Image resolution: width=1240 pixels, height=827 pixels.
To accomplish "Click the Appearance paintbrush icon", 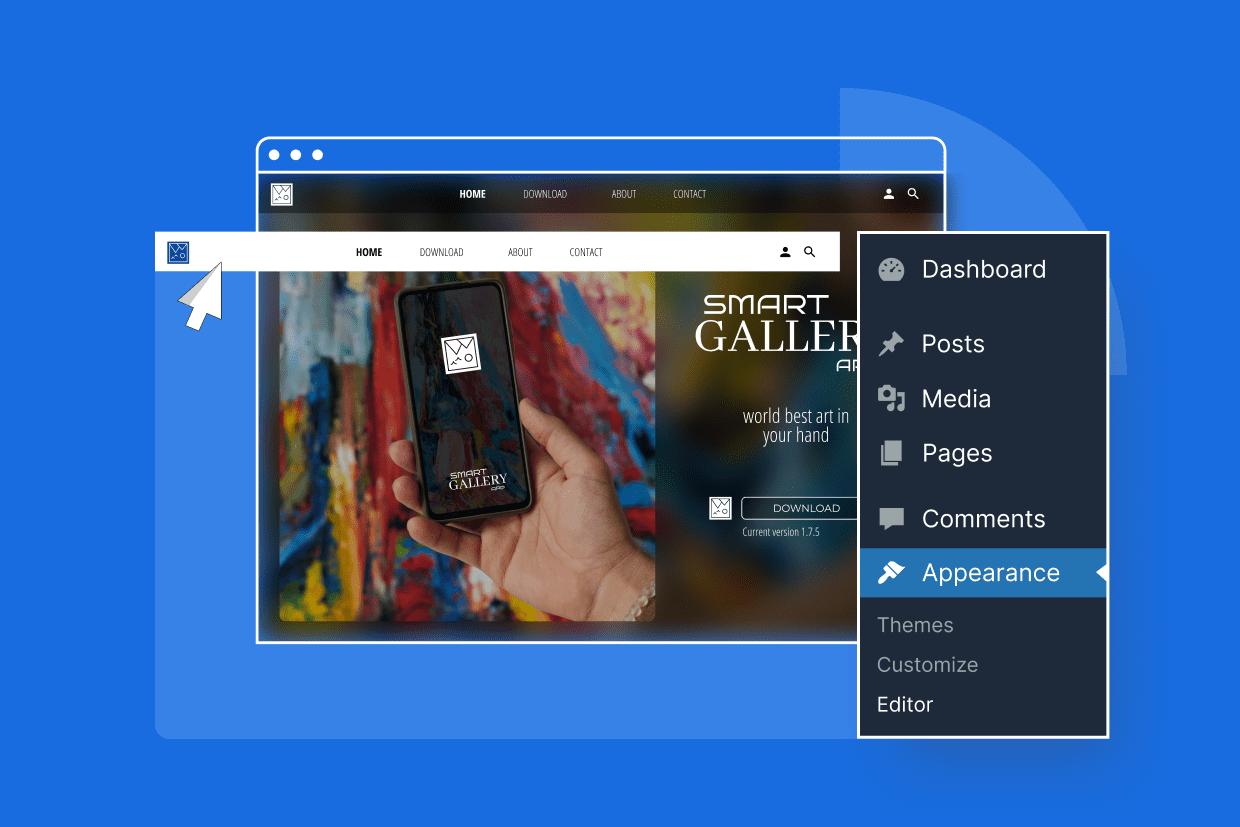I will 891,572.
